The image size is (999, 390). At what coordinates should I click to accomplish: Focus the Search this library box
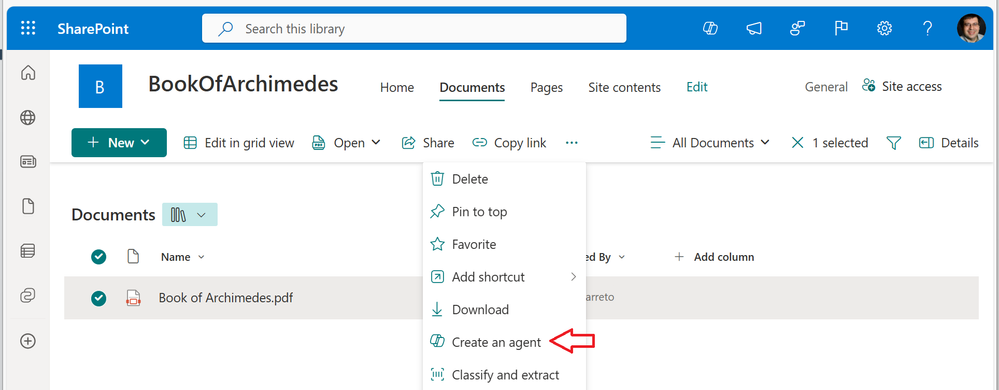coord(414,29)
